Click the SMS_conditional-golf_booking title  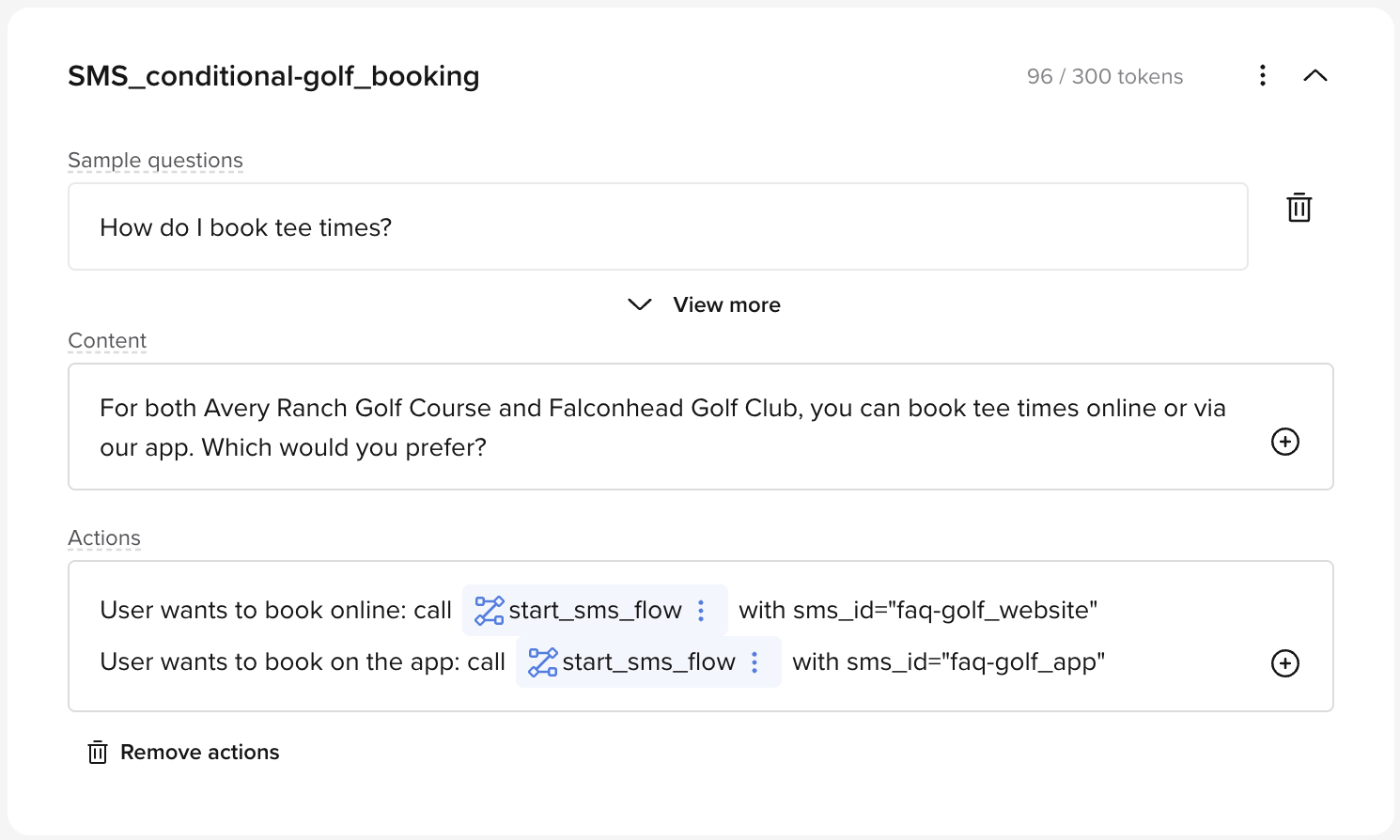pyautogui.click(x=273, y=76)
